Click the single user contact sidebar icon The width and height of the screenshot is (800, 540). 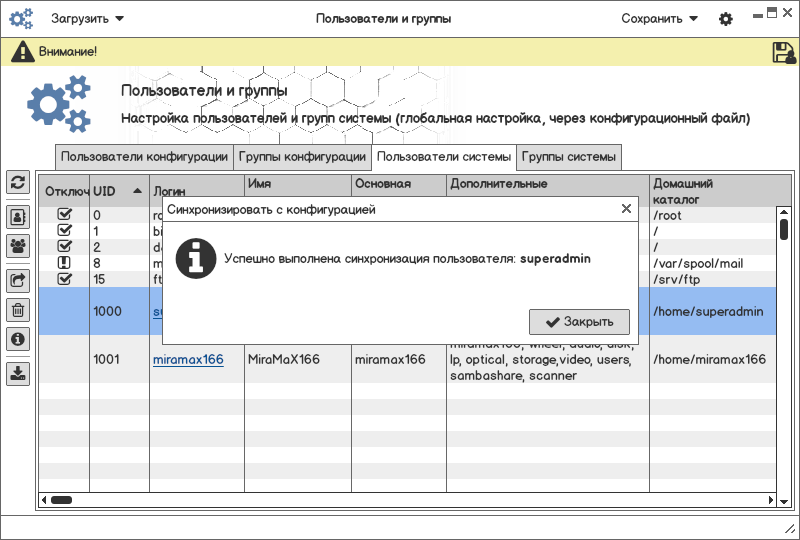[18, 215]
